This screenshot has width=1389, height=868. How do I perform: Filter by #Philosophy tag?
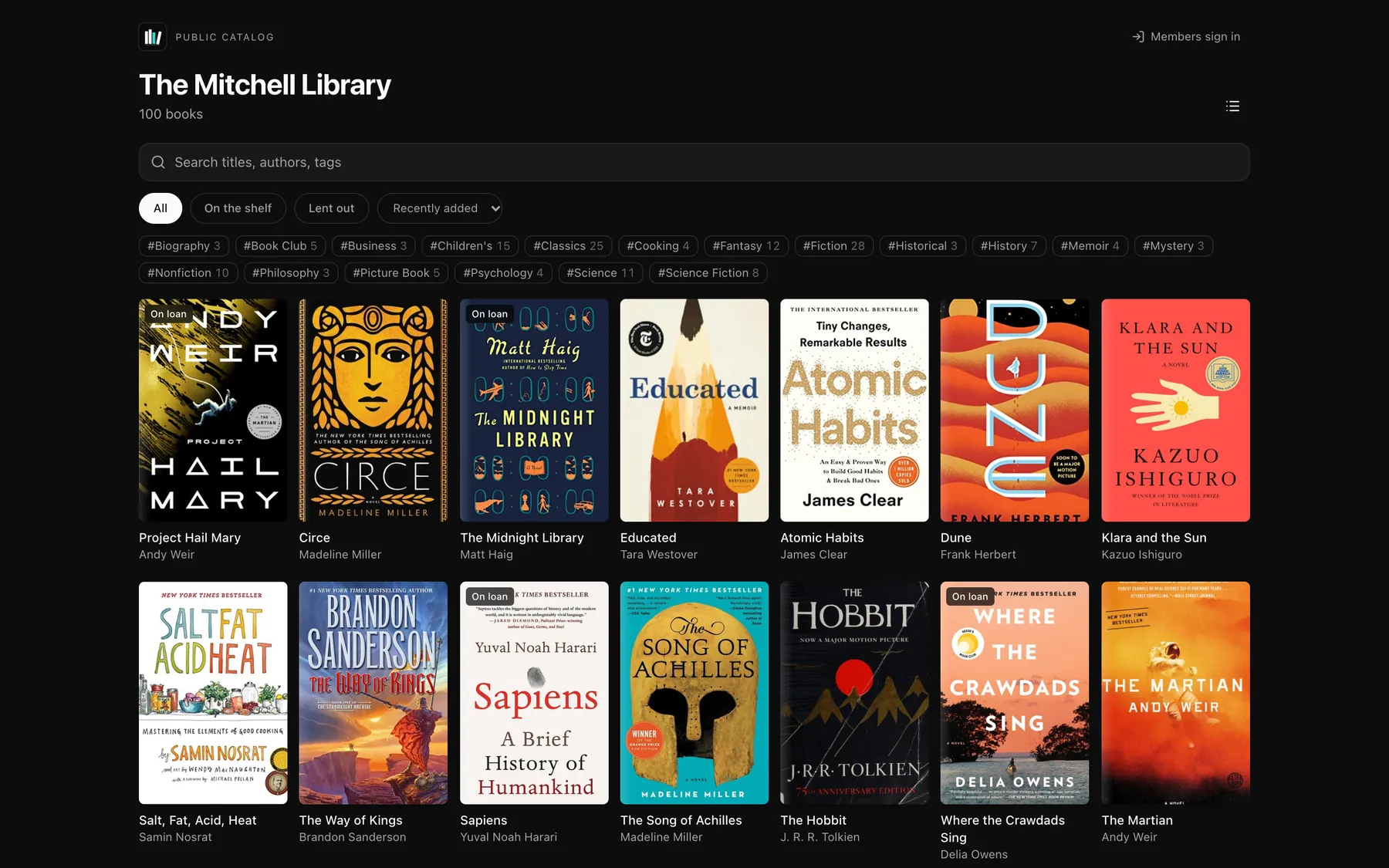click(x=291, y=273)
